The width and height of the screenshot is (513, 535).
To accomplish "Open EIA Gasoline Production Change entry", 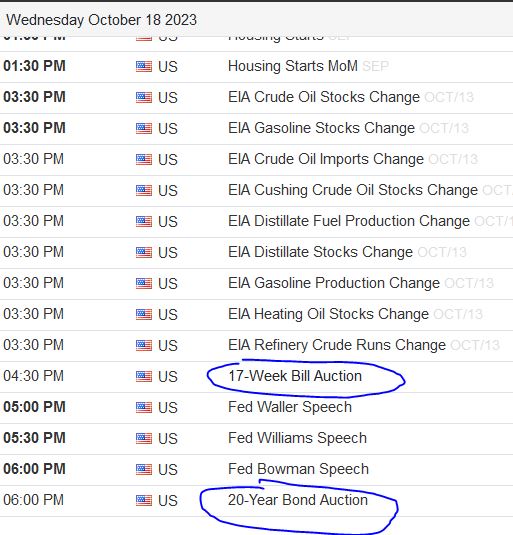I will coord(334,283).
